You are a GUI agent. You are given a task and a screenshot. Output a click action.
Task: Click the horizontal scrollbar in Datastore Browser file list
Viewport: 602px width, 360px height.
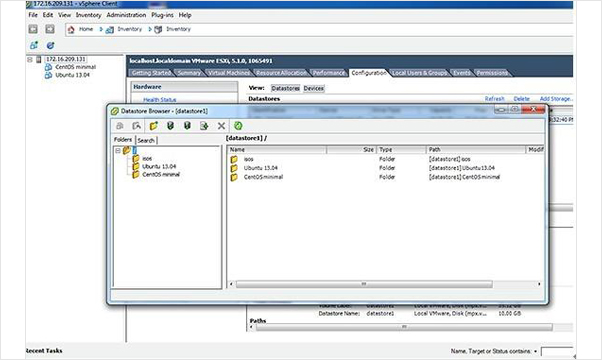point(364,284)
